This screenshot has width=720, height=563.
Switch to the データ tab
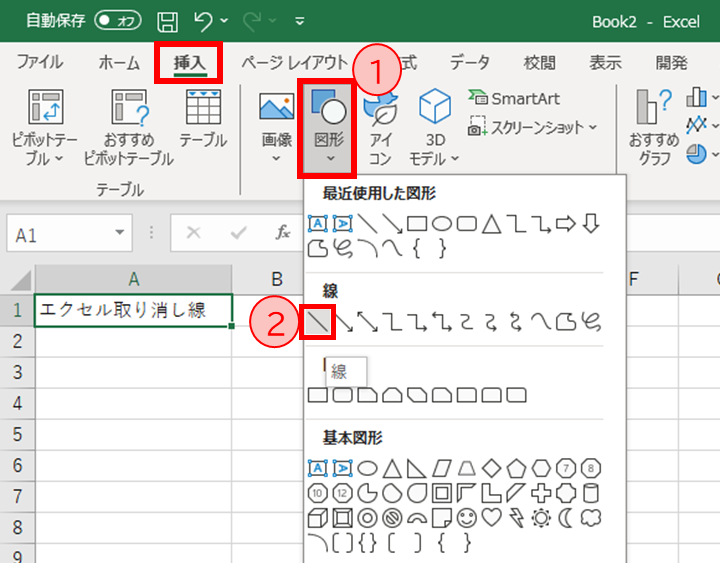tap(469, 62)
